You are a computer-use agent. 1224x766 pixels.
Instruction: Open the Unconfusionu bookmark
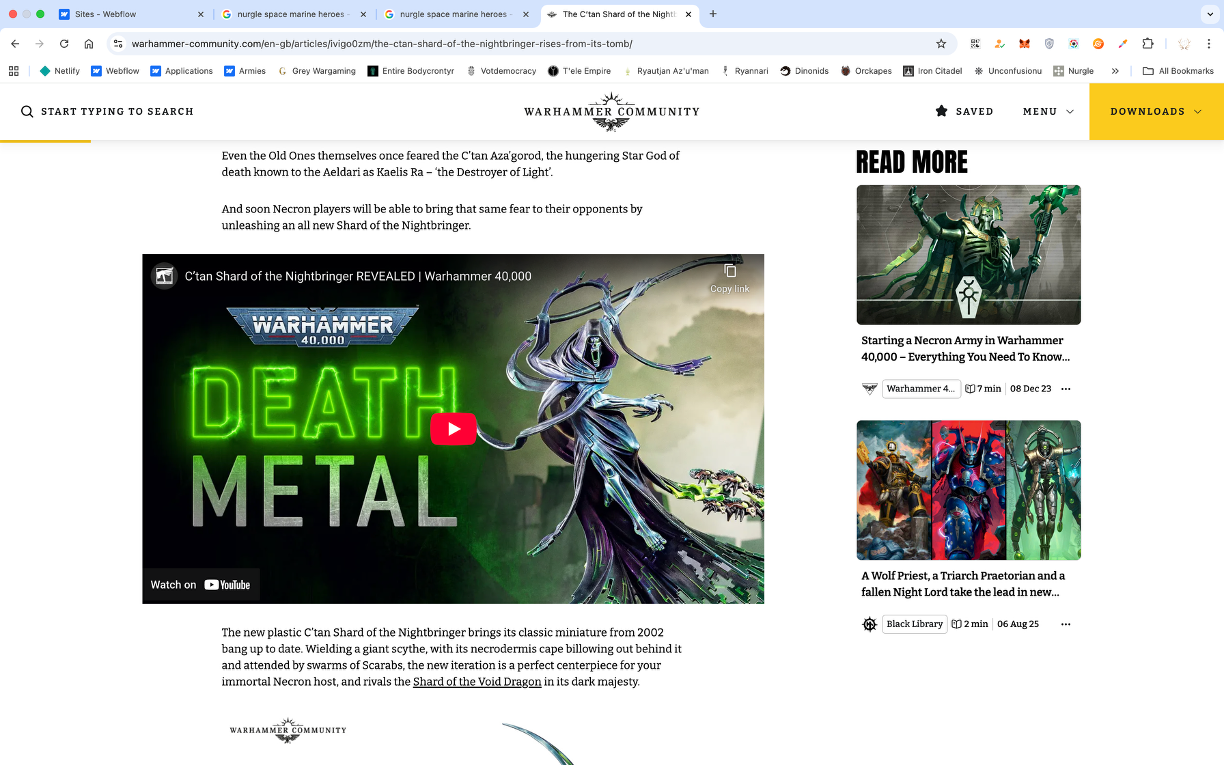[x=1007, y=71]
